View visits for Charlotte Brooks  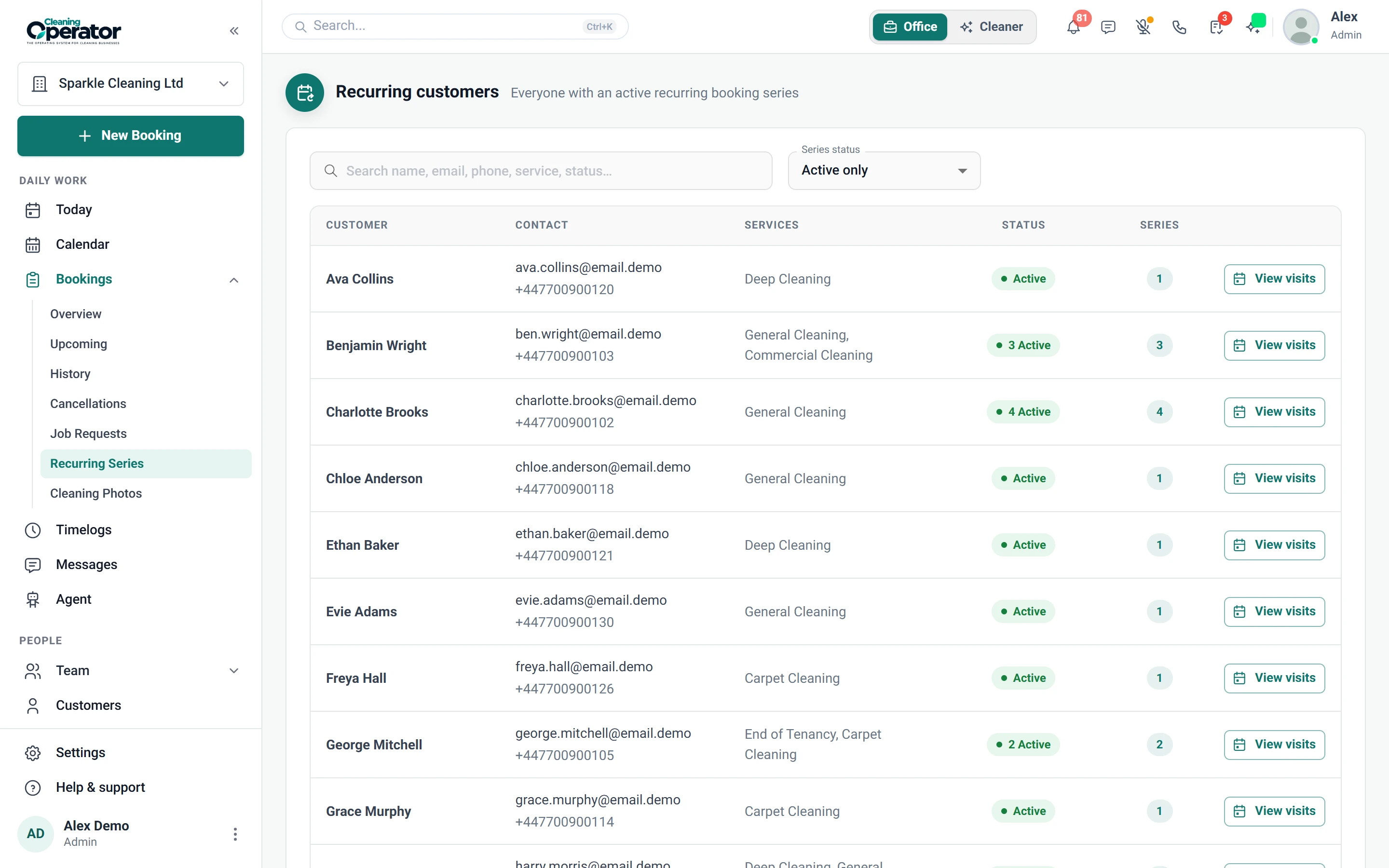(x=1274, y=412)
